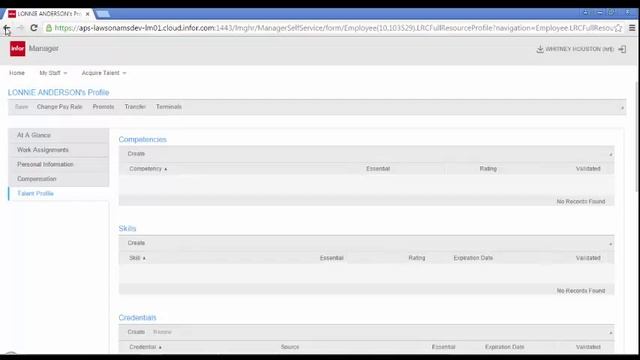The image size is (640, 360).
Task: Click Essential header in Credentials table
Action: (x=443, y=347)
